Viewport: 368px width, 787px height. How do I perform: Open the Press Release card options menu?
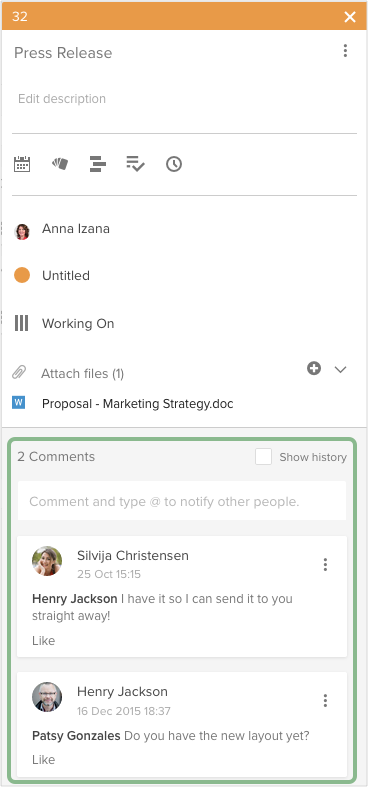click(x=345, y=51)
